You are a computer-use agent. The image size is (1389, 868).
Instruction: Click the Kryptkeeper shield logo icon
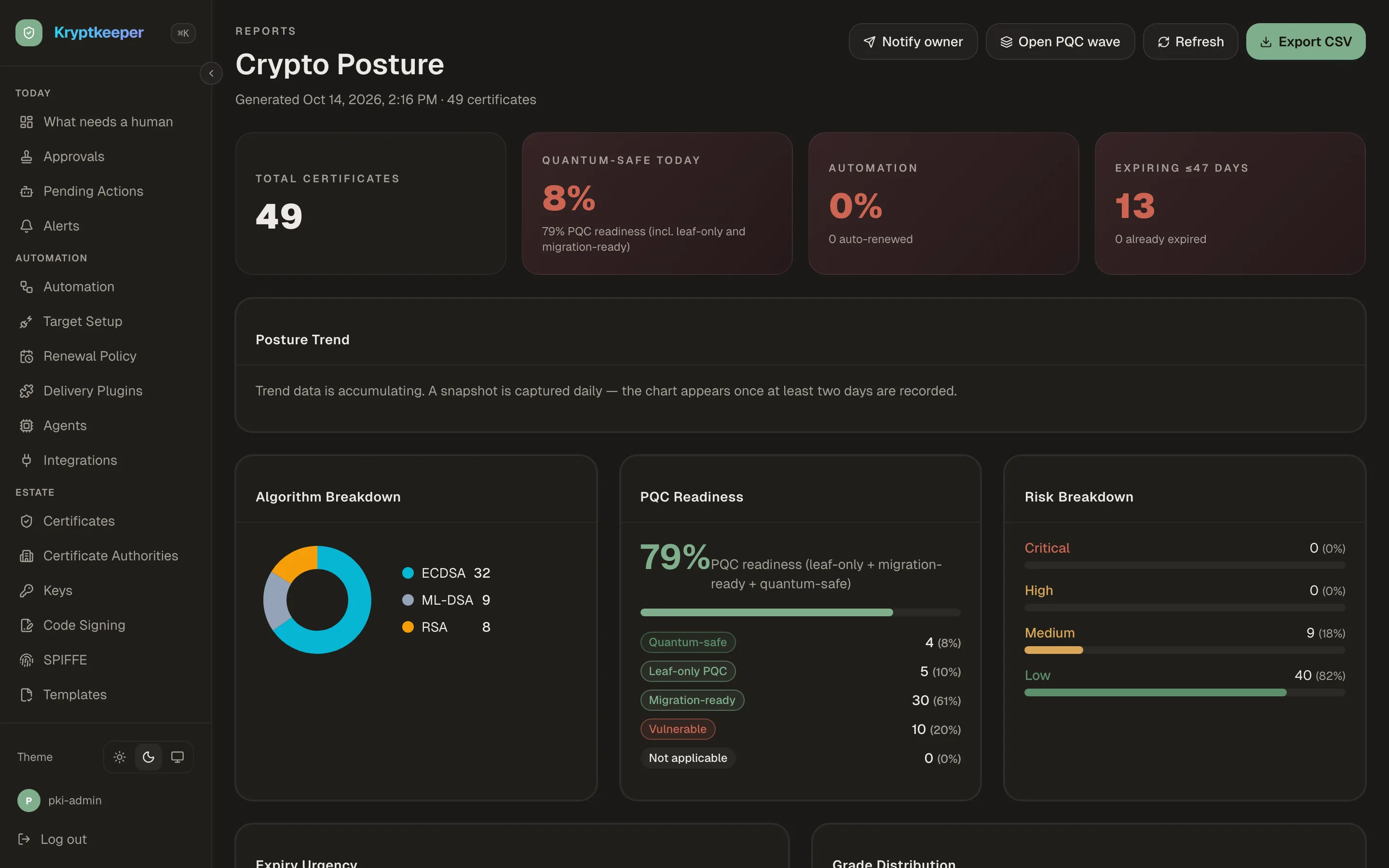click(x=29, y=33)
